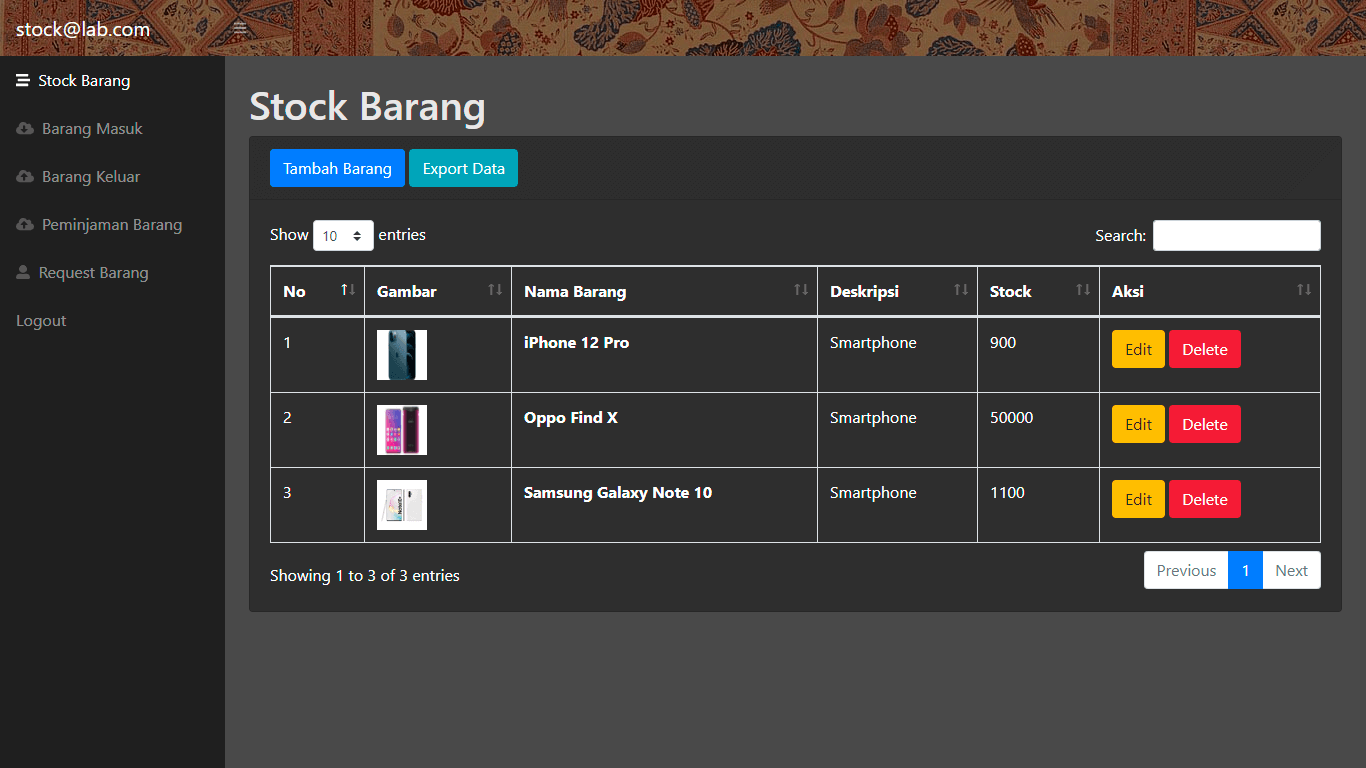Sort by Deskripsi column arrows
The width and height of the screenshot is (1366, 768).
[x=961, y=290]
